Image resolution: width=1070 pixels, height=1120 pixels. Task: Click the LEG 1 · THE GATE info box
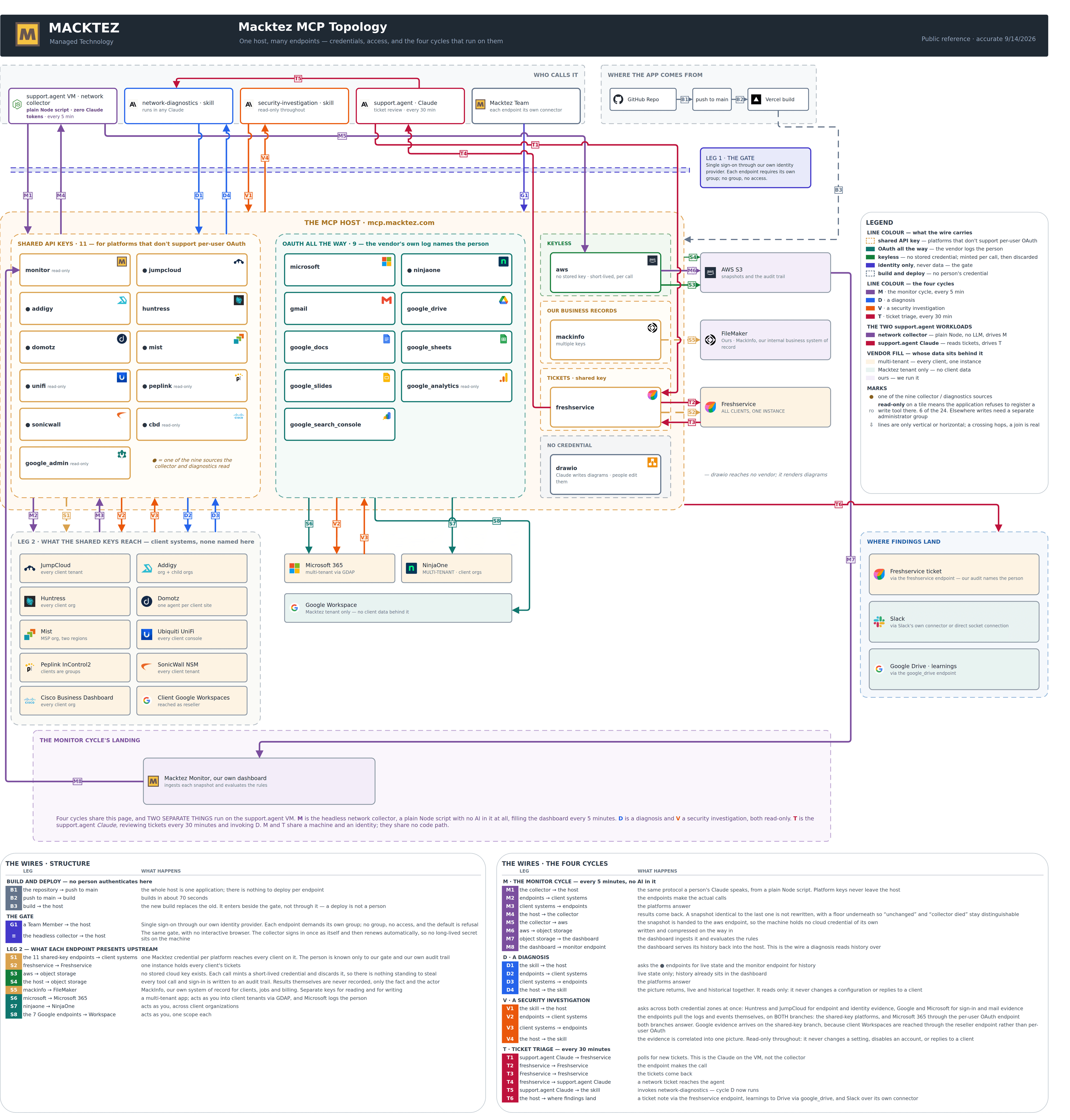pyautogui.click(x=755, y=168)
